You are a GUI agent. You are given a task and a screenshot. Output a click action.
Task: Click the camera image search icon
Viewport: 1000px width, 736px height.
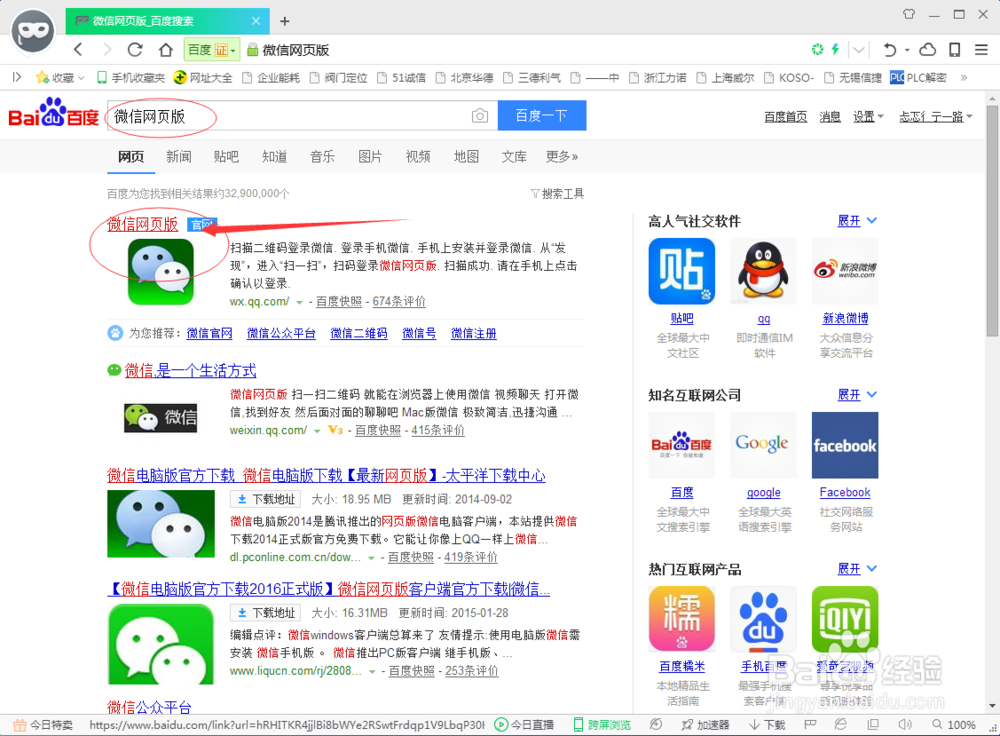480,115
